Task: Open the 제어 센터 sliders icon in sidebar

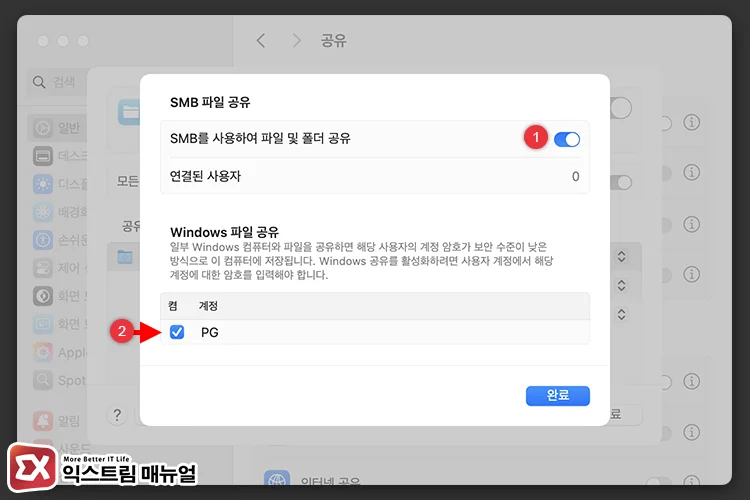Action: point(43,267)
